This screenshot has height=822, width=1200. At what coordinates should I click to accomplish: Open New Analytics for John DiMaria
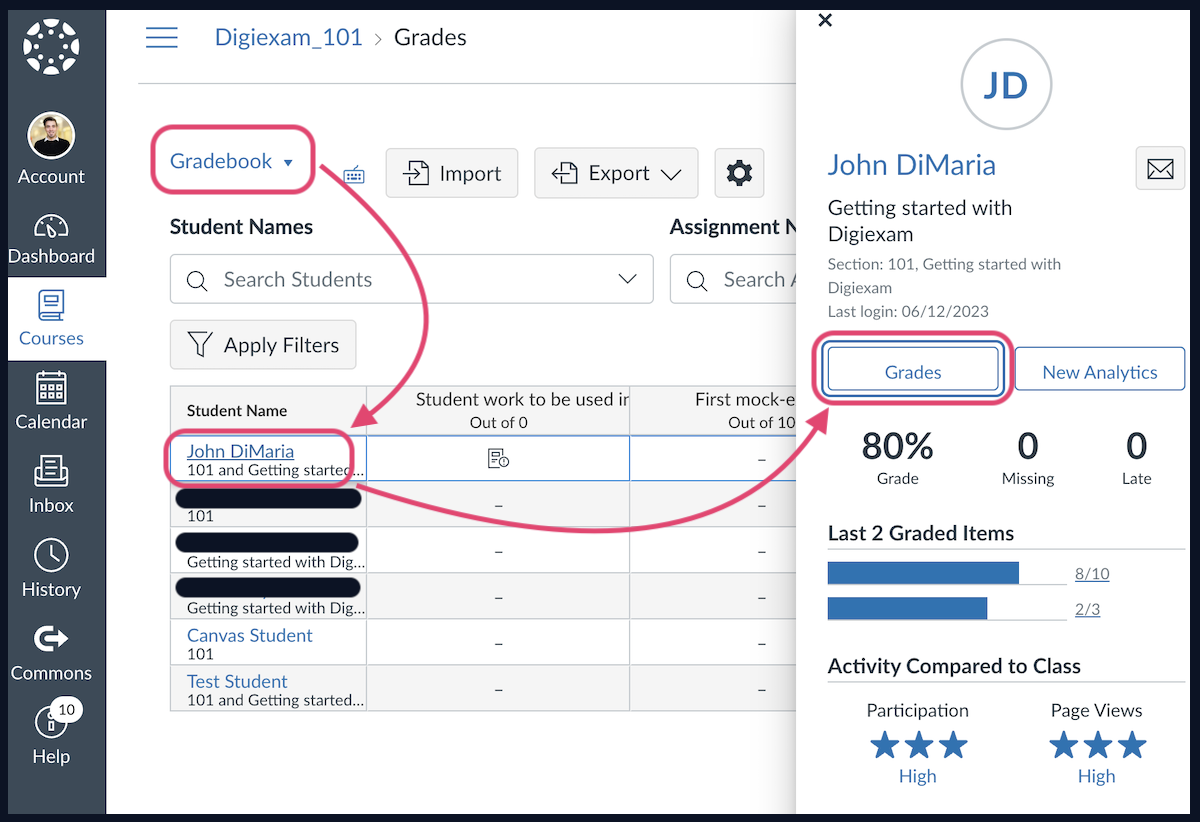click(x=1100, y=372)
